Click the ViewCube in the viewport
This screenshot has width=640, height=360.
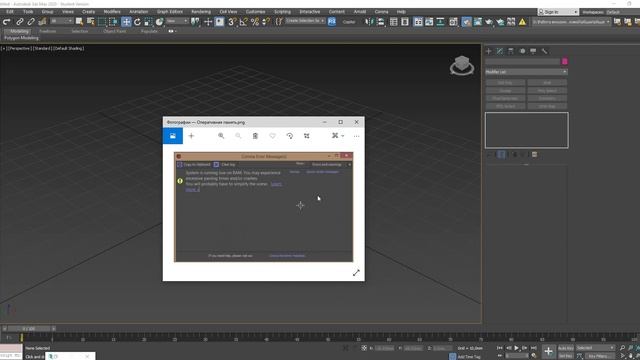(462, 65)
